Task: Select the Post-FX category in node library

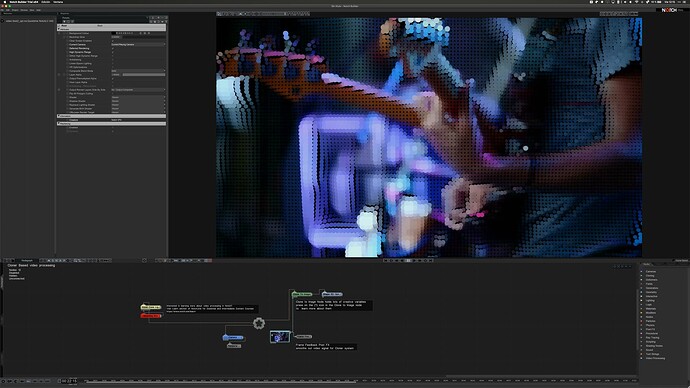Action: coord(650,329)
